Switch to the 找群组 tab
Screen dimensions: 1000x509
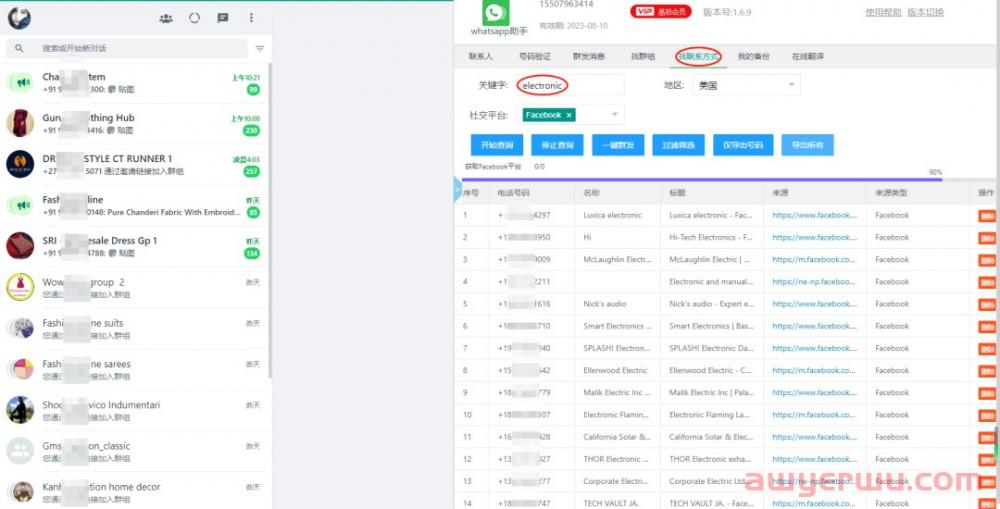tap(643, 56)
